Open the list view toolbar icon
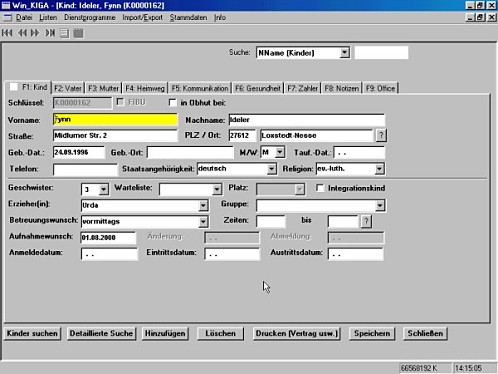498x374 pixels. (x=64, y=33)
